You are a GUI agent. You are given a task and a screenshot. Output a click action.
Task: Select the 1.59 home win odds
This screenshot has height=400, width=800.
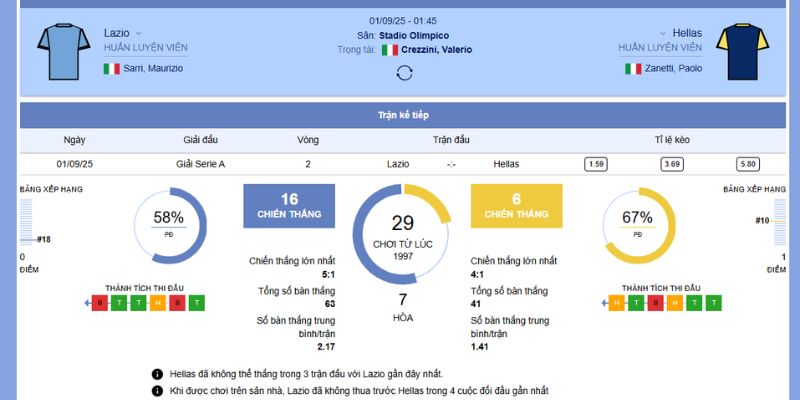[x=596, y=164]
